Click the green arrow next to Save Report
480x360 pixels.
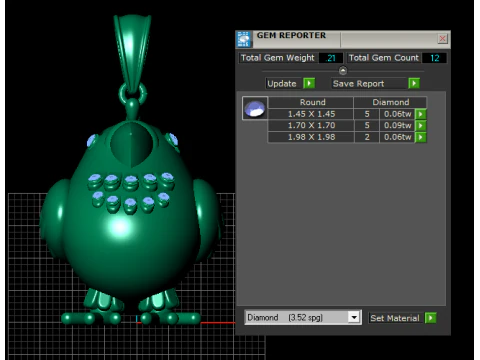414,83
